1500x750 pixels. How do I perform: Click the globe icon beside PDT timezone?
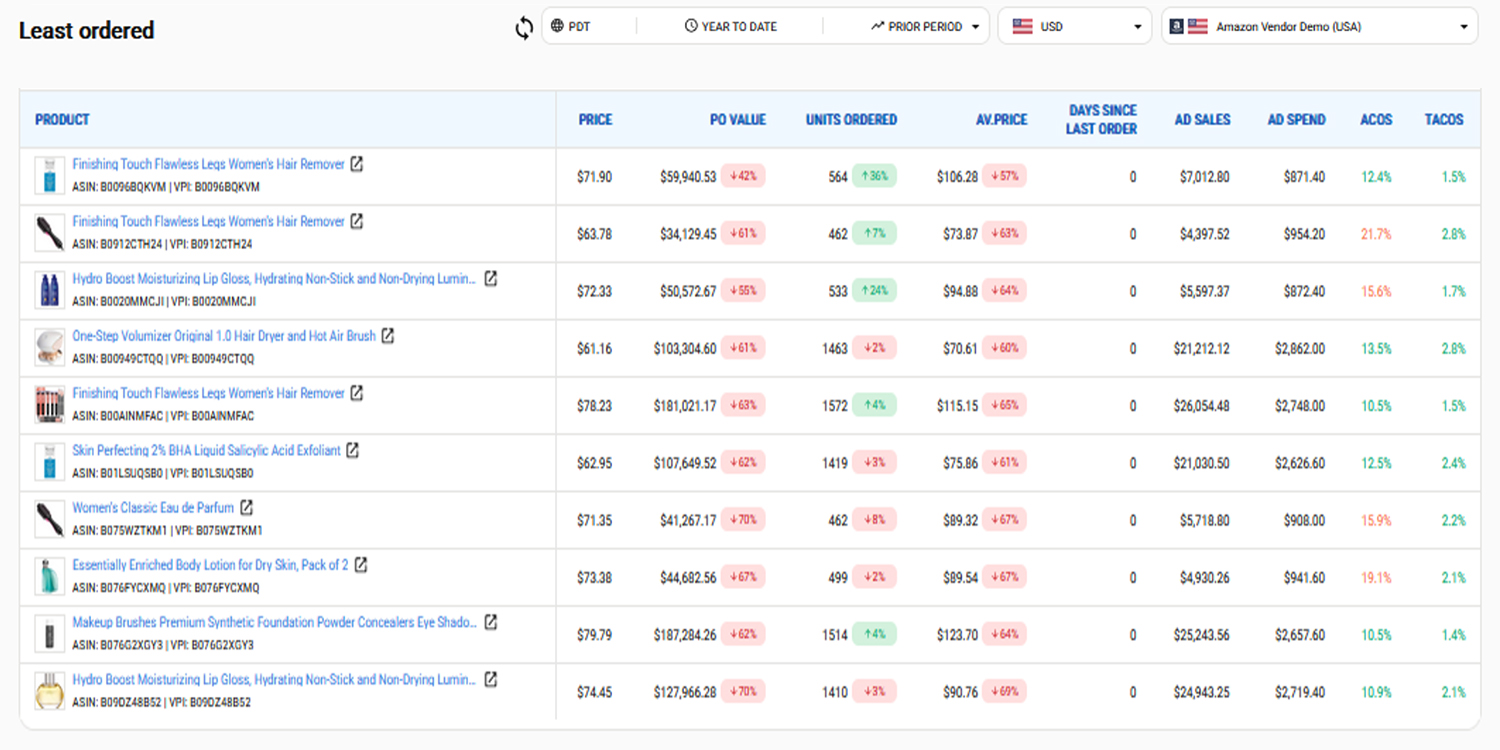(x=557, y=27)
